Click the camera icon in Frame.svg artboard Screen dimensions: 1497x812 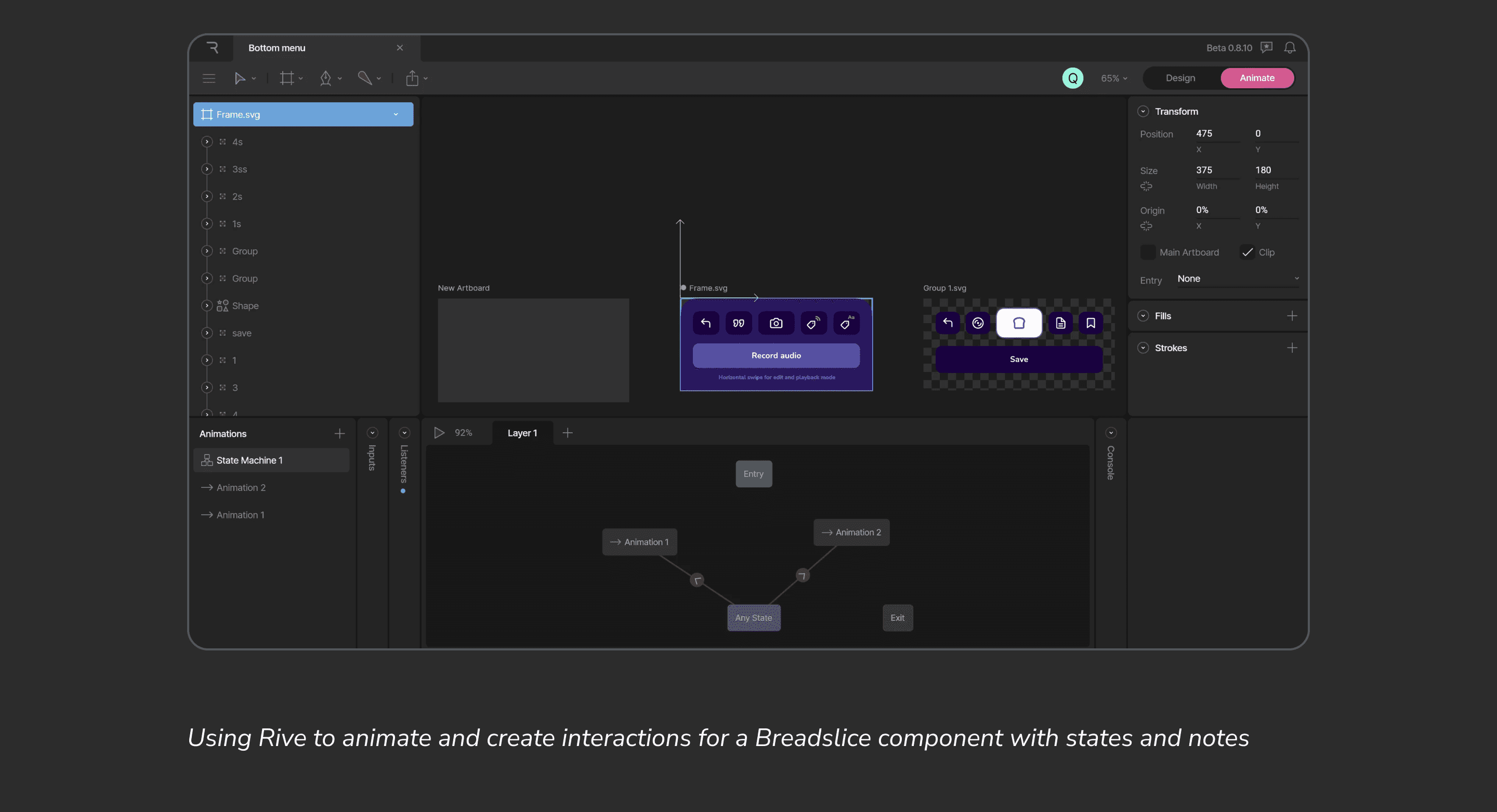coord(776,323)
